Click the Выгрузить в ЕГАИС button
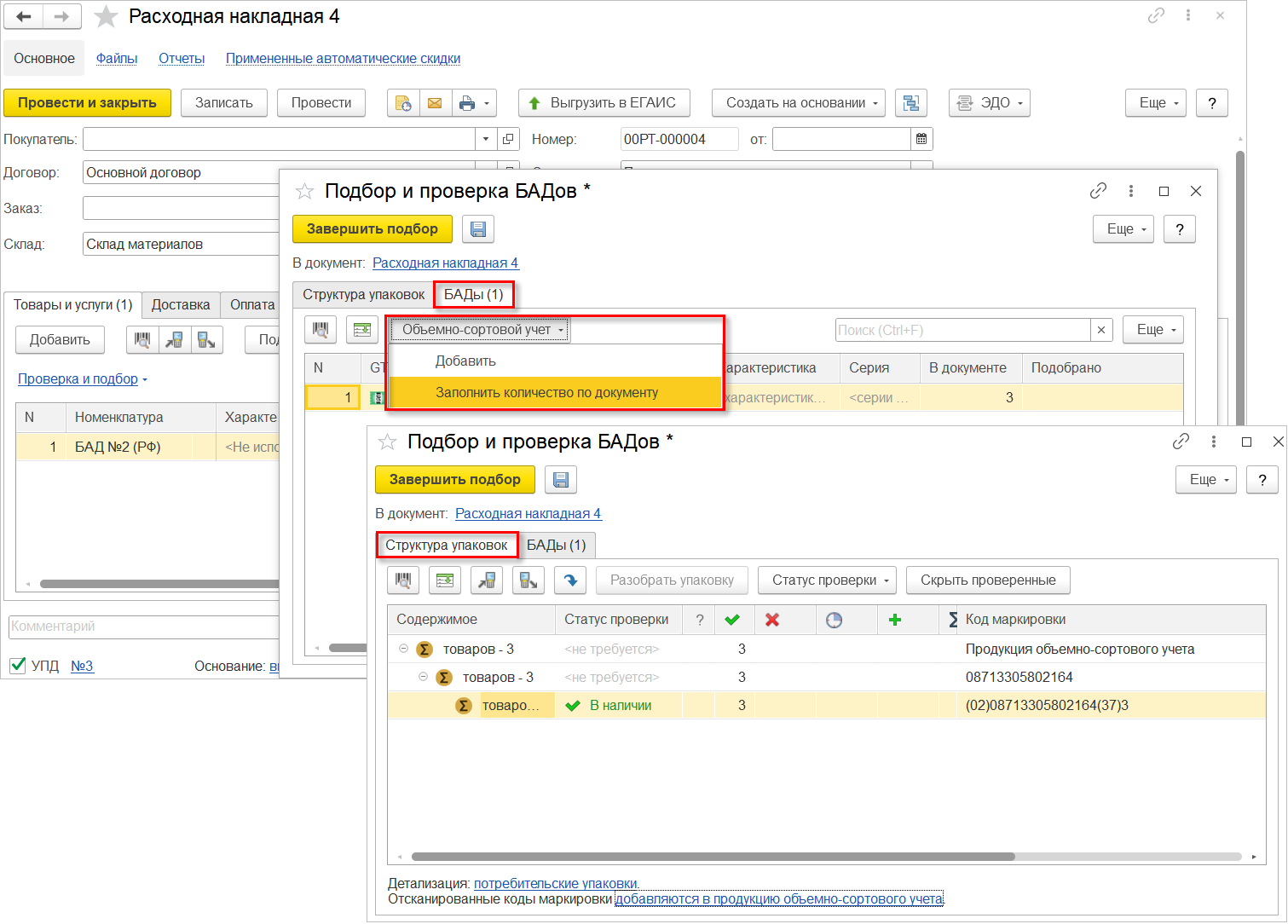The image size is (1288, 924). (604, 103)
